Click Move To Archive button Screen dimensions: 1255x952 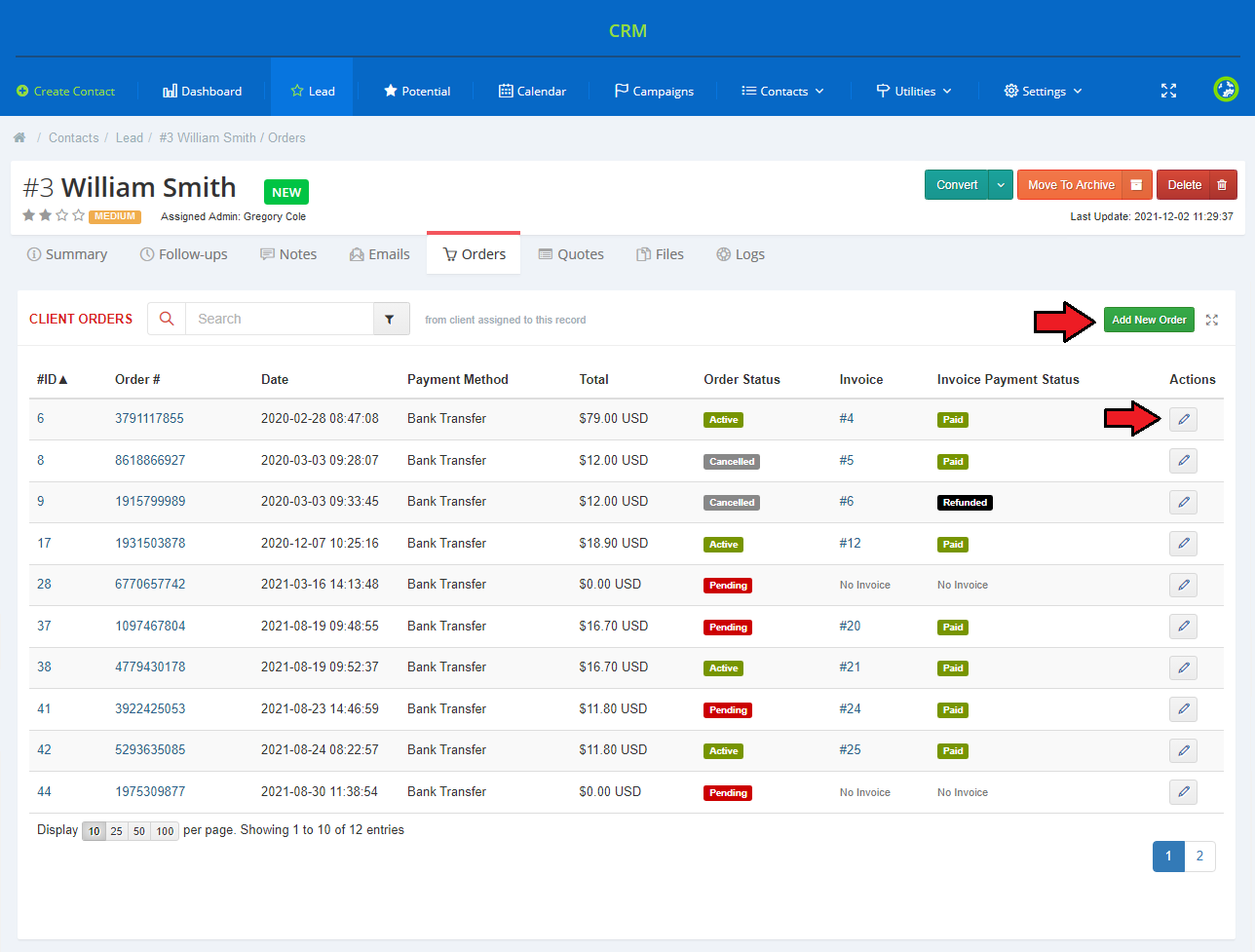pyautogui.click(x=1071, y=185)
